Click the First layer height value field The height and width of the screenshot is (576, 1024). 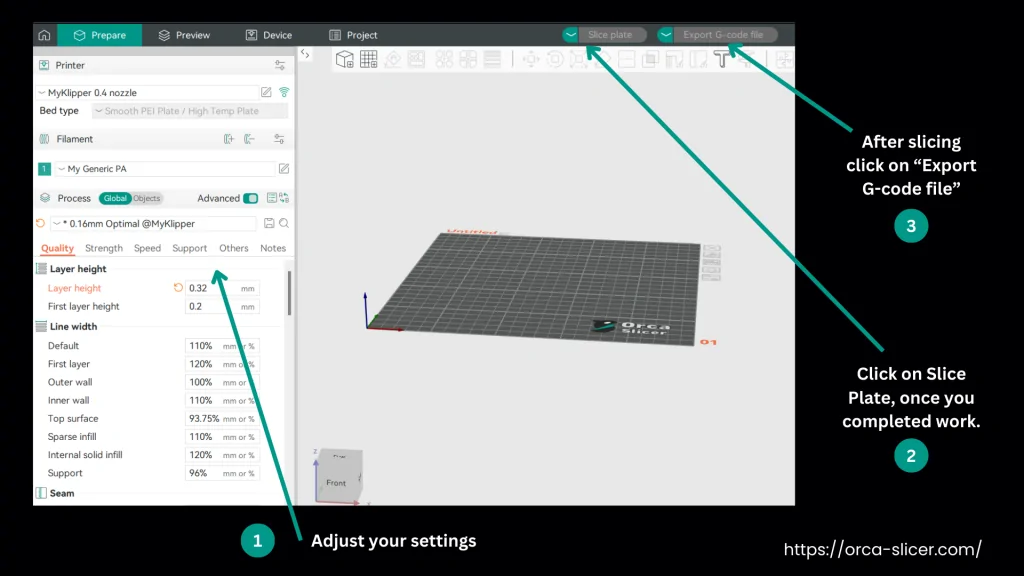tap(222, 306)
